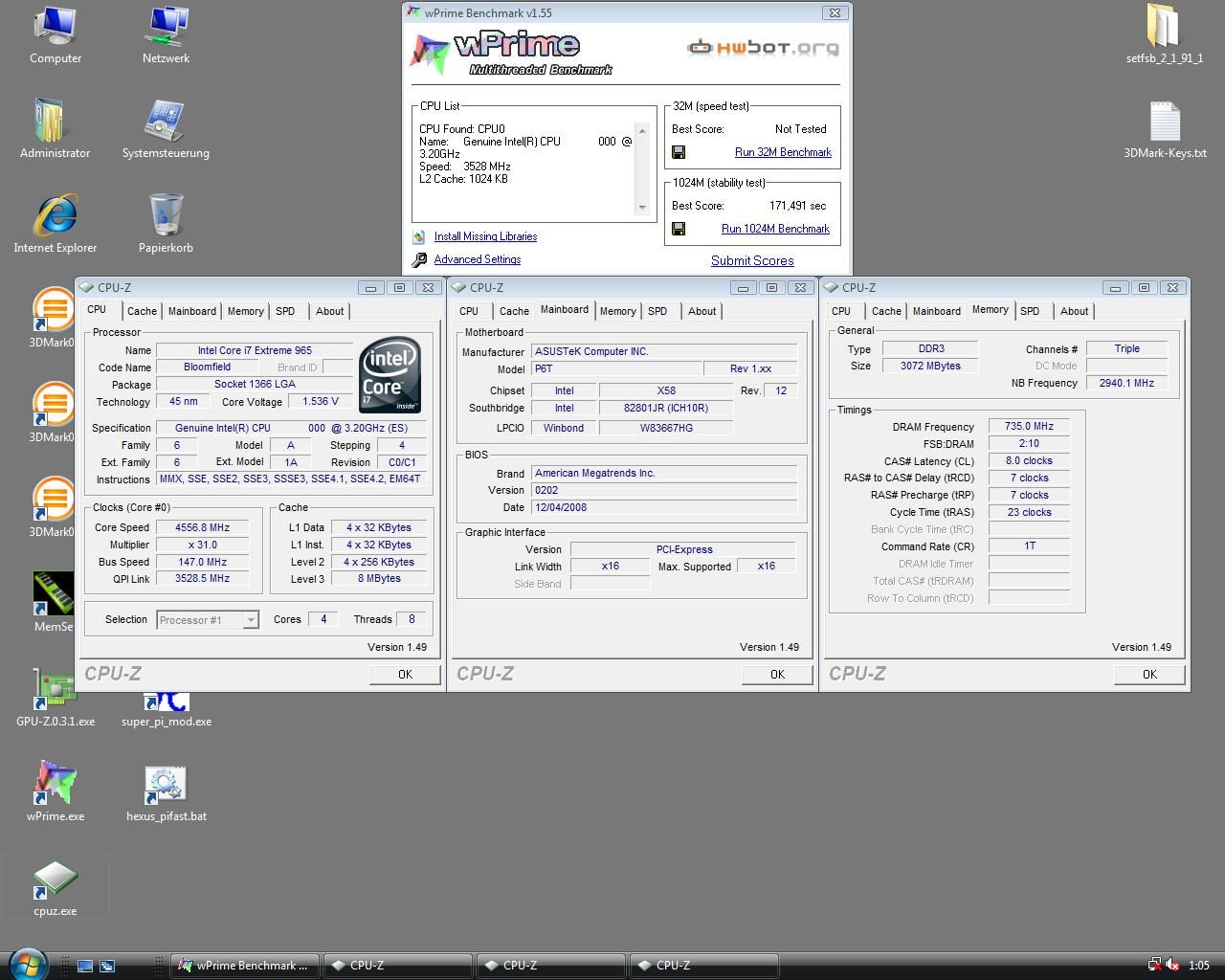Click down arrow of CPU List scrollbar
The height and width of the screenshot is (980, 1225).
[x=642, y=208]
